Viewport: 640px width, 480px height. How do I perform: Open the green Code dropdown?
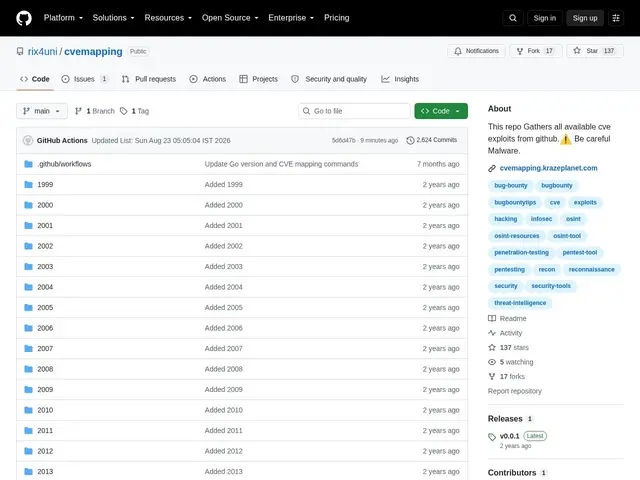[x=441, y=111]
